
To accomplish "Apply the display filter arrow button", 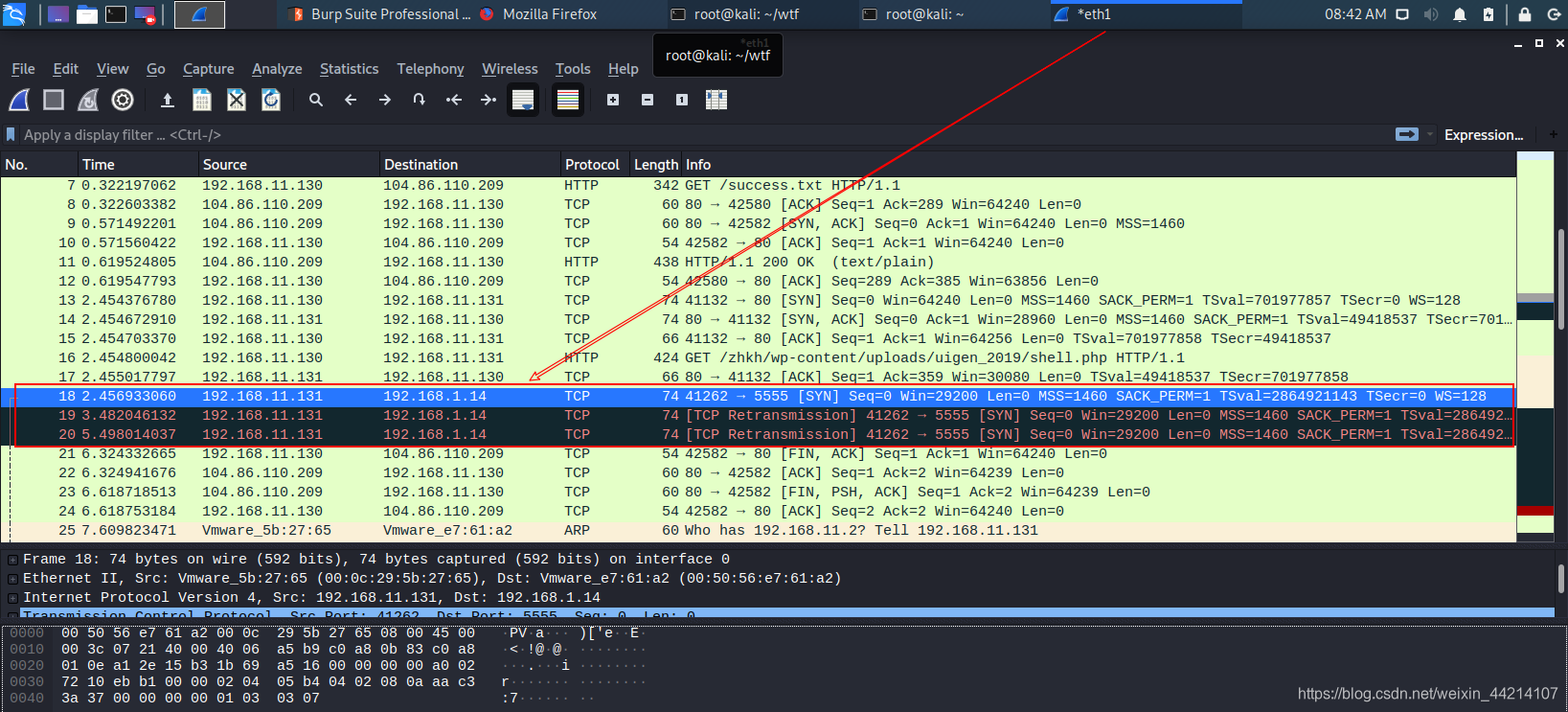I will pos(1407,134).
